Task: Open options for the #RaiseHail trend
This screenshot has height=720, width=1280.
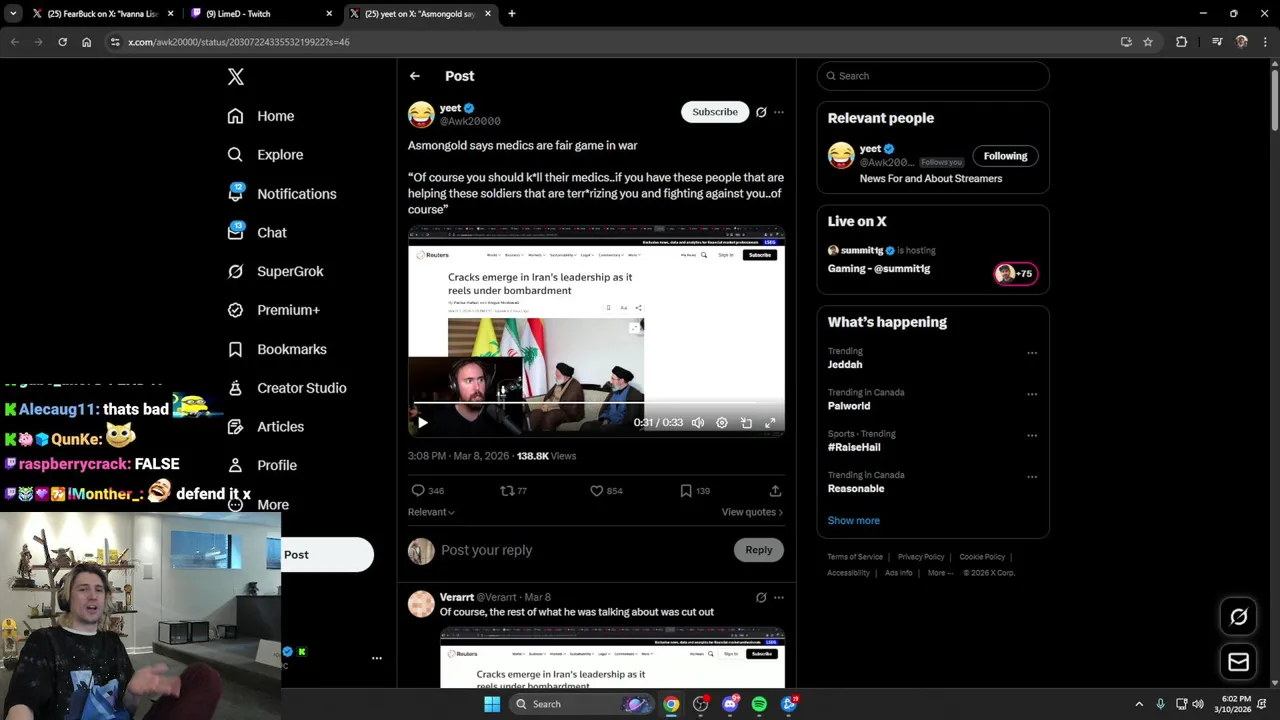Action: [1032, 436]
